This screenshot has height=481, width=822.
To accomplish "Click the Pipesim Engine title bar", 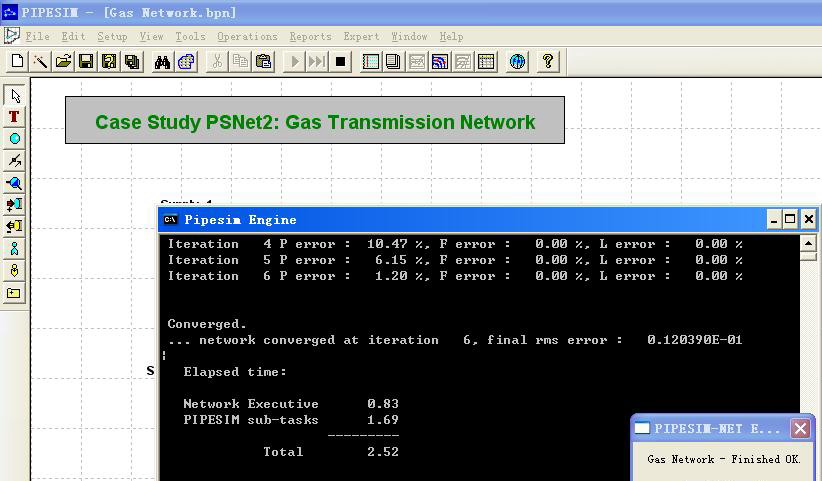I will [461, 220].
